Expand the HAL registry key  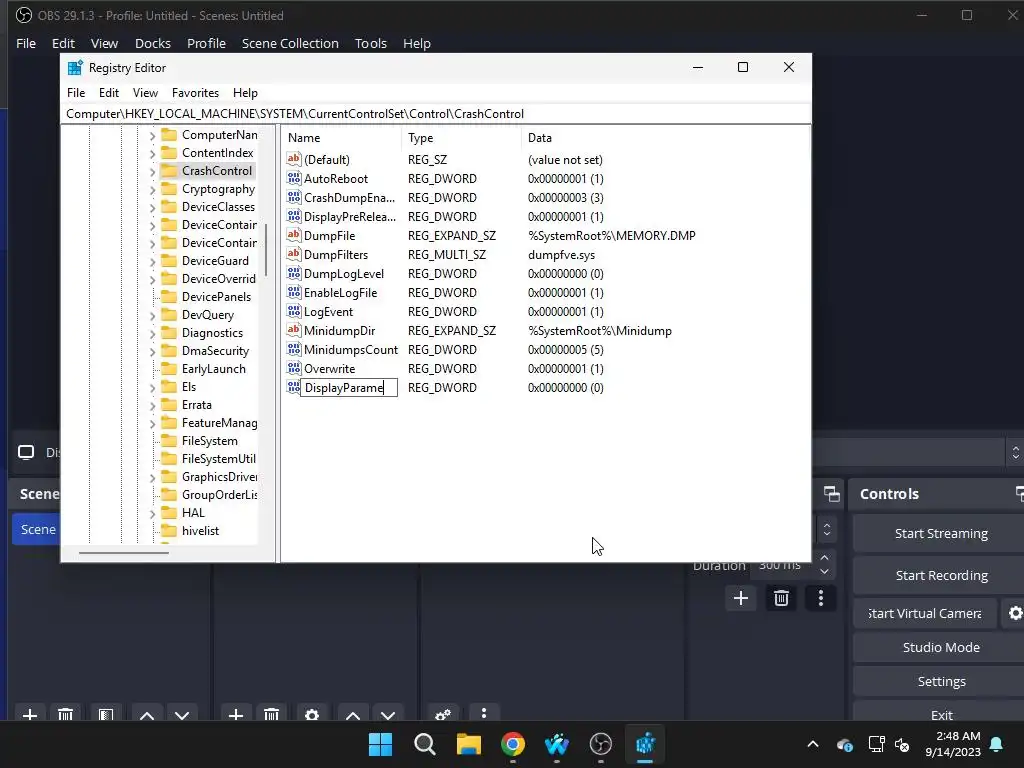pos(152,513)
